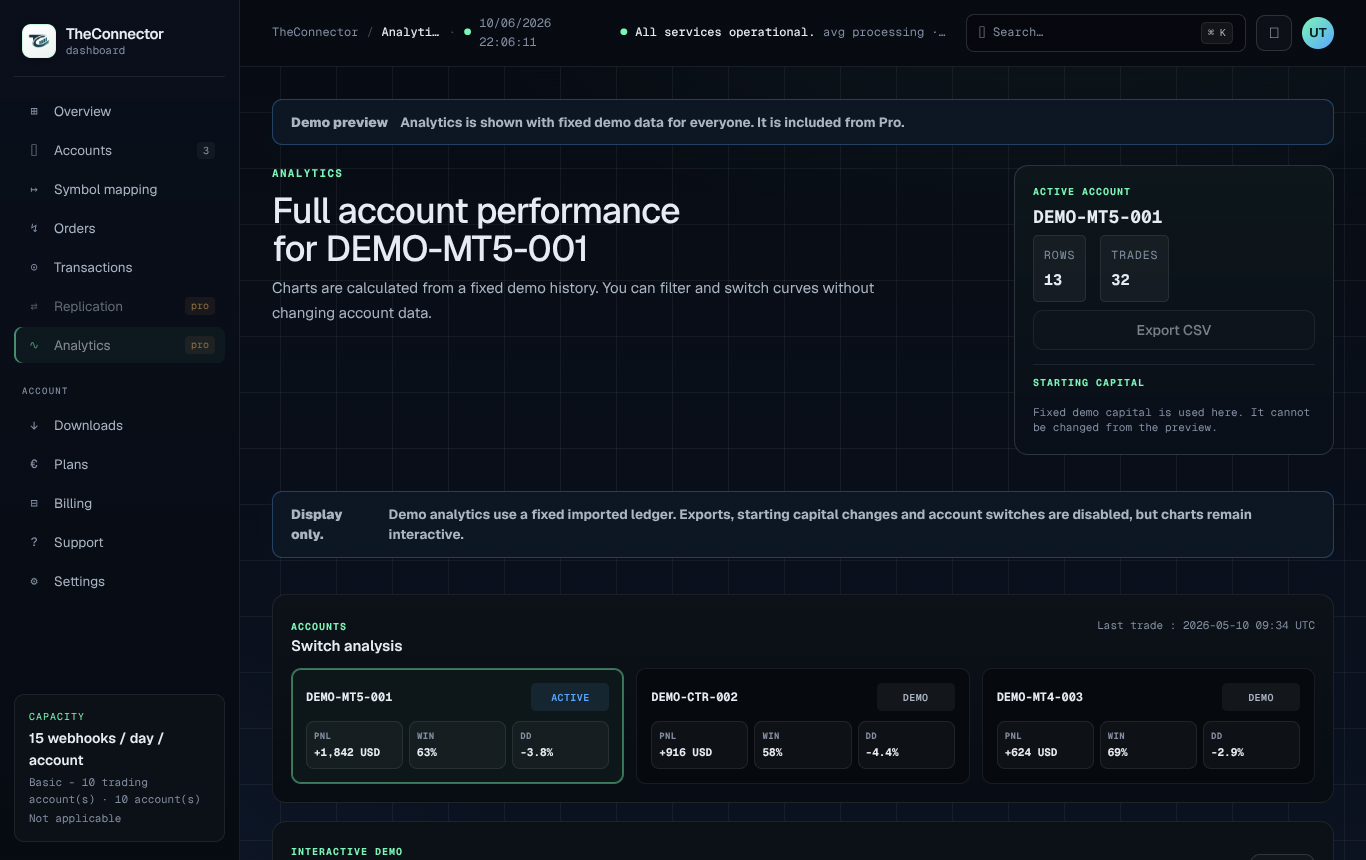Click TheConnector logo icon
Image resolution: width=1366 pixels, height=860 pixels.
(x=39, y=41)
